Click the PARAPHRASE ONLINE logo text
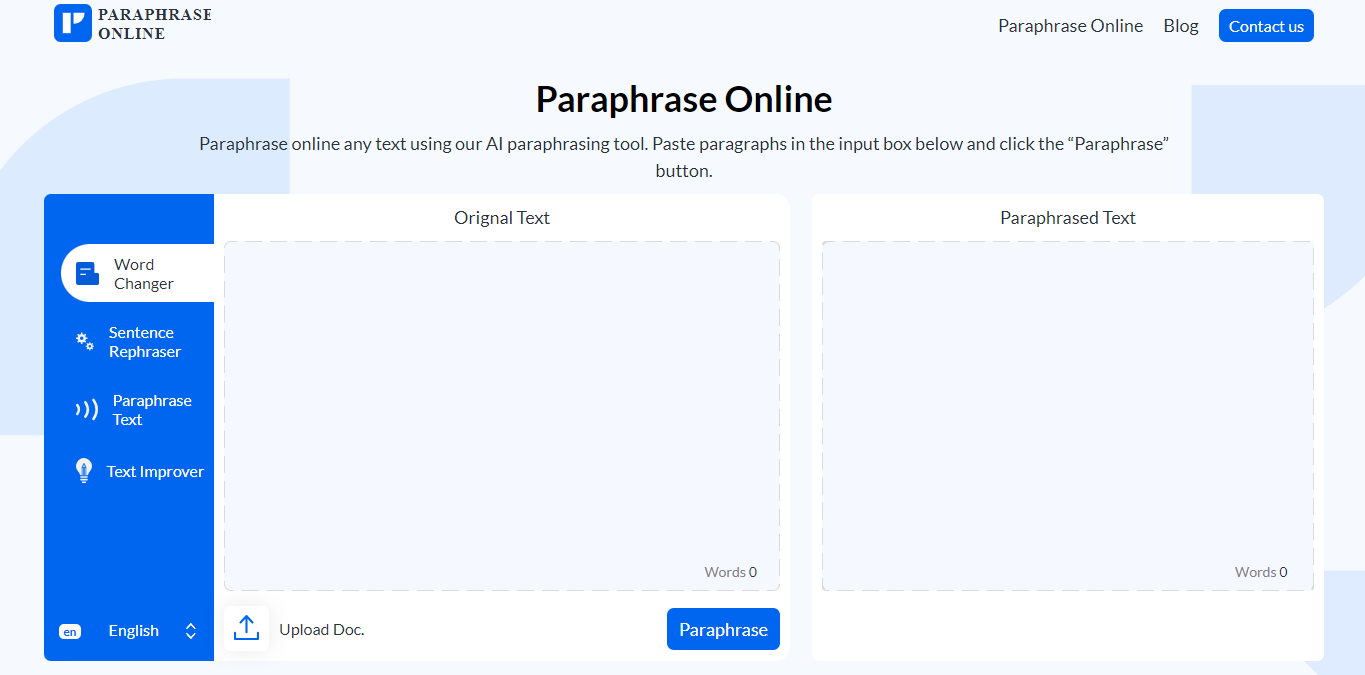 [154, 24]
